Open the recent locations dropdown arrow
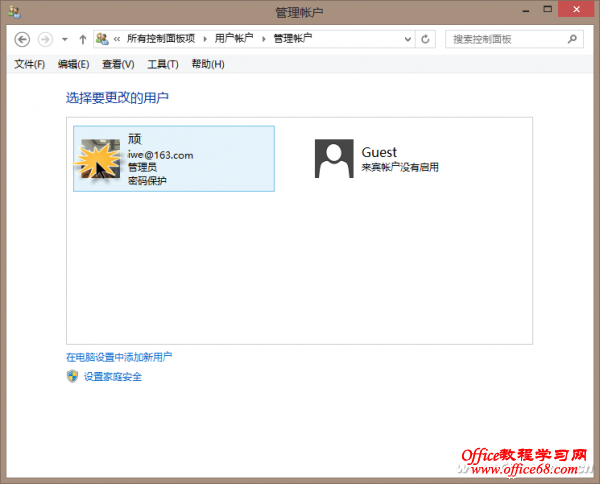600x484 pixels. (65, 39)
